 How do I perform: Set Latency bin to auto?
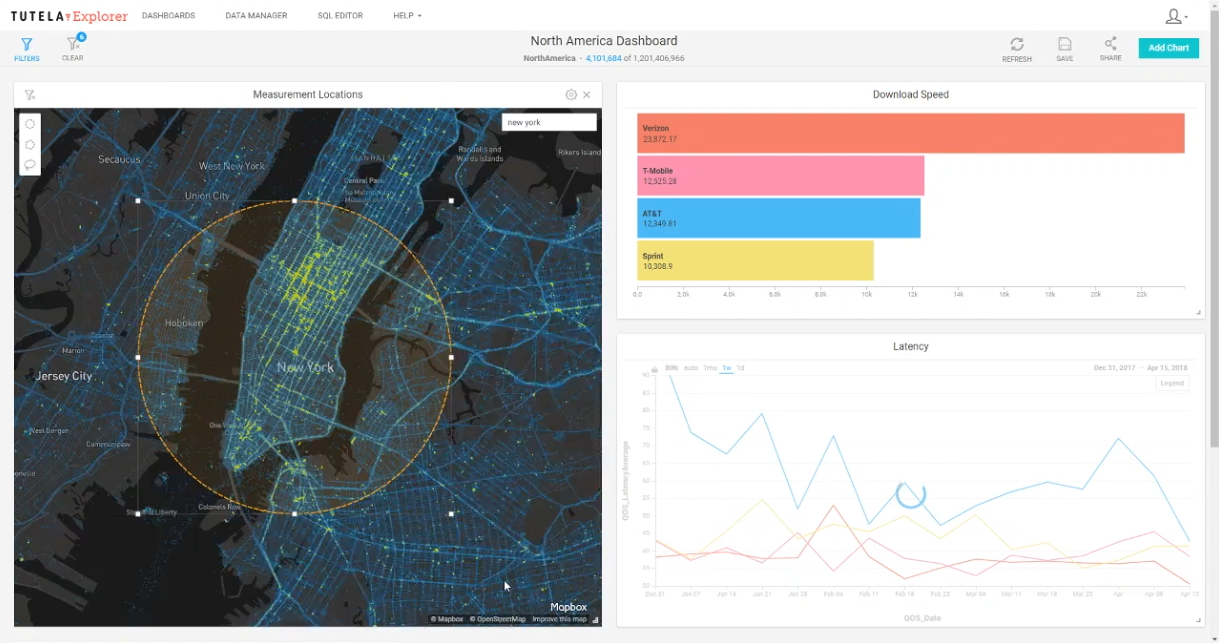pyautogui.click(x=691, y=368)
